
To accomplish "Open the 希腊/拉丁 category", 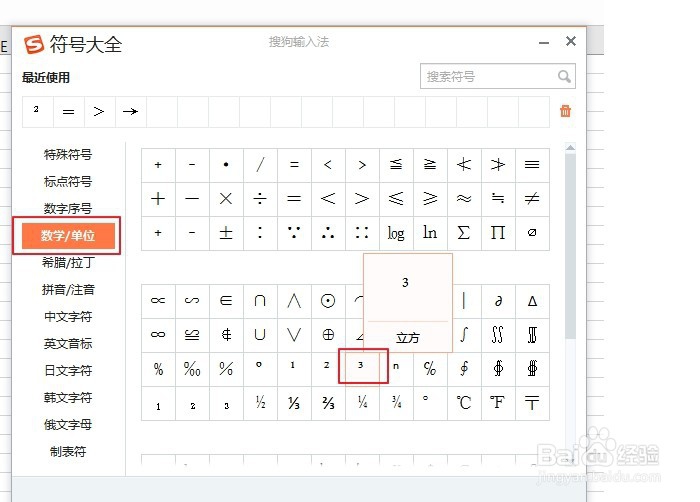I will click(x=68, y=263).
